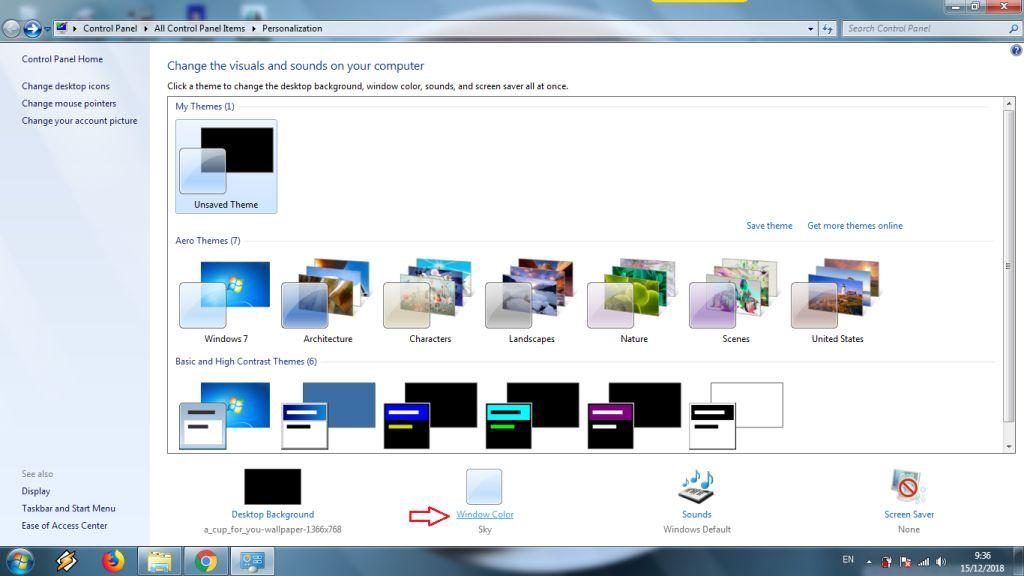Launch Google Chrome from the taskbar
The width and height of the screenshot is (1024, 576).
coord(206,561)
